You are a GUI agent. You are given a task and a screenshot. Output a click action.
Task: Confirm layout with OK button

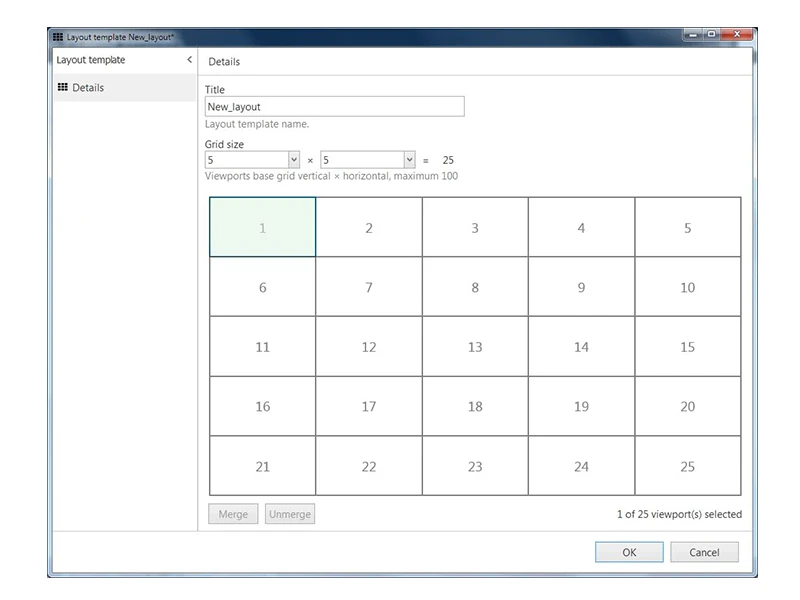point(629,552)
